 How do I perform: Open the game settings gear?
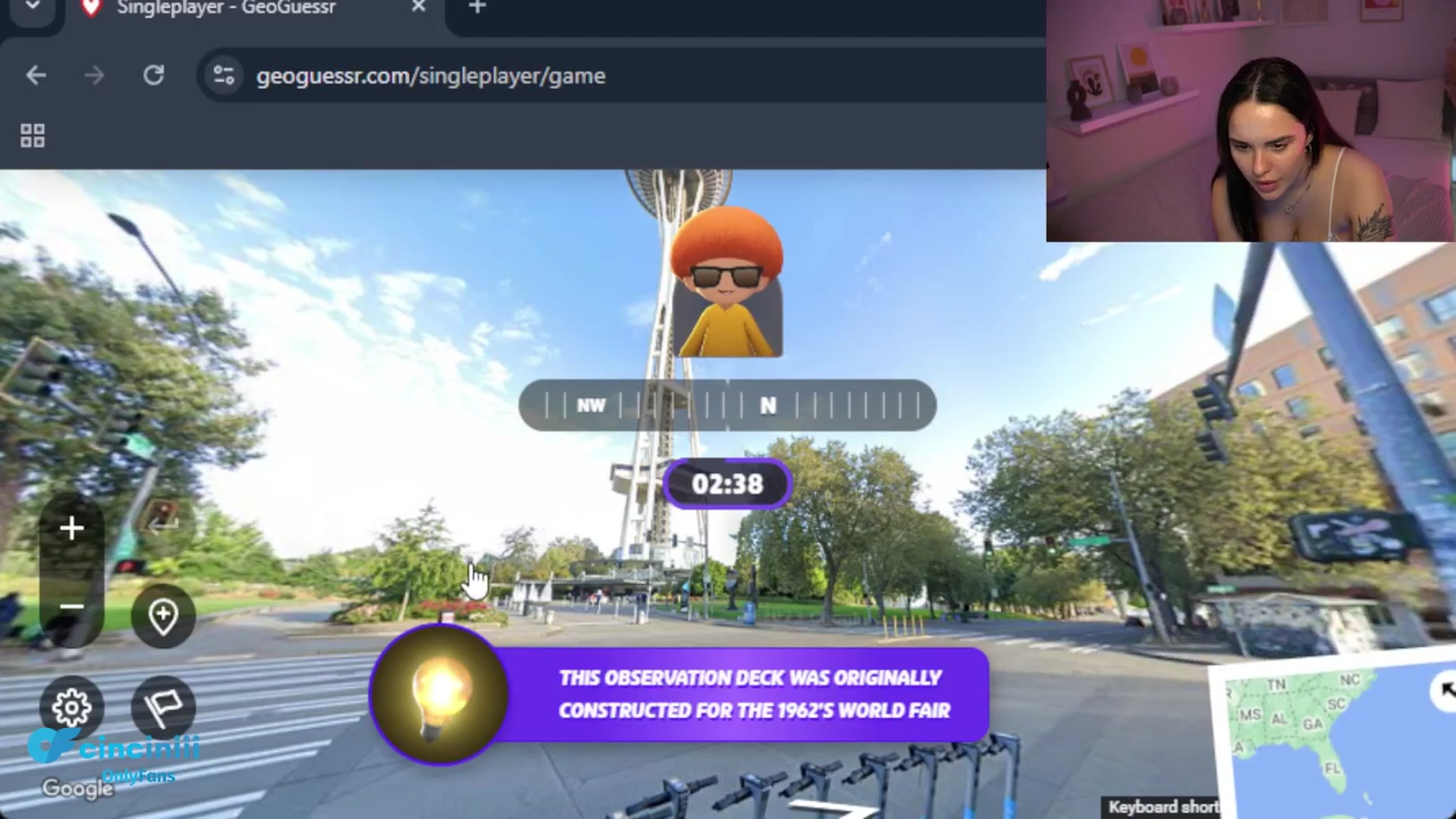coord(72,708)
